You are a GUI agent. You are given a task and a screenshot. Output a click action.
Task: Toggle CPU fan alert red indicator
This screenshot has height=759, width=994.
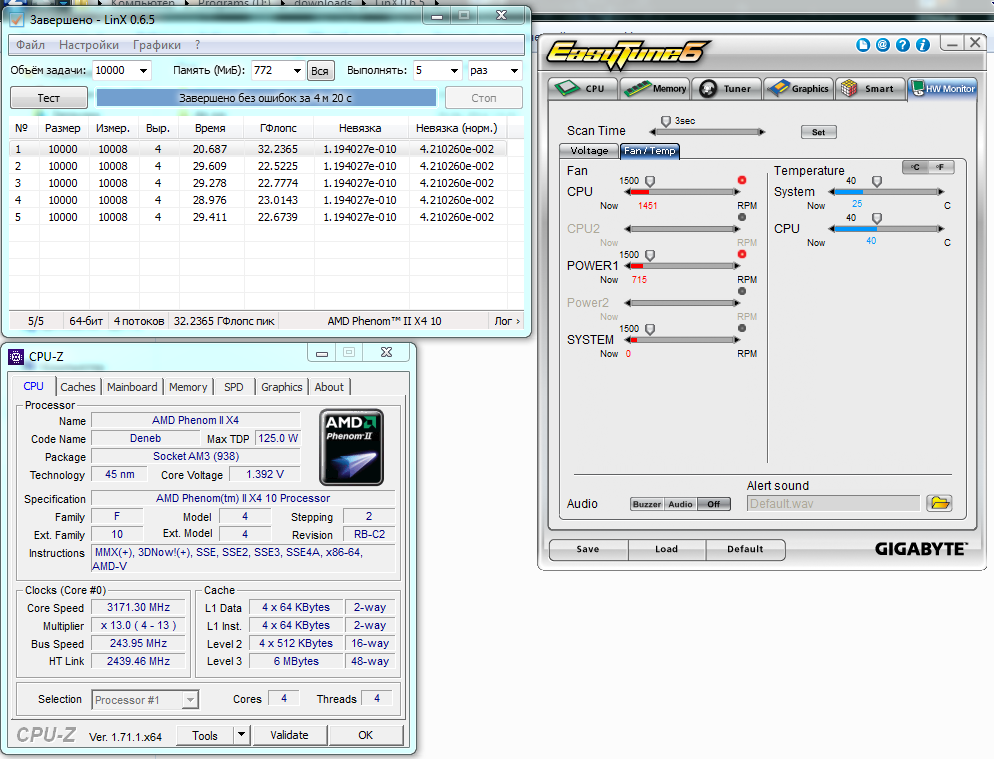742,180
